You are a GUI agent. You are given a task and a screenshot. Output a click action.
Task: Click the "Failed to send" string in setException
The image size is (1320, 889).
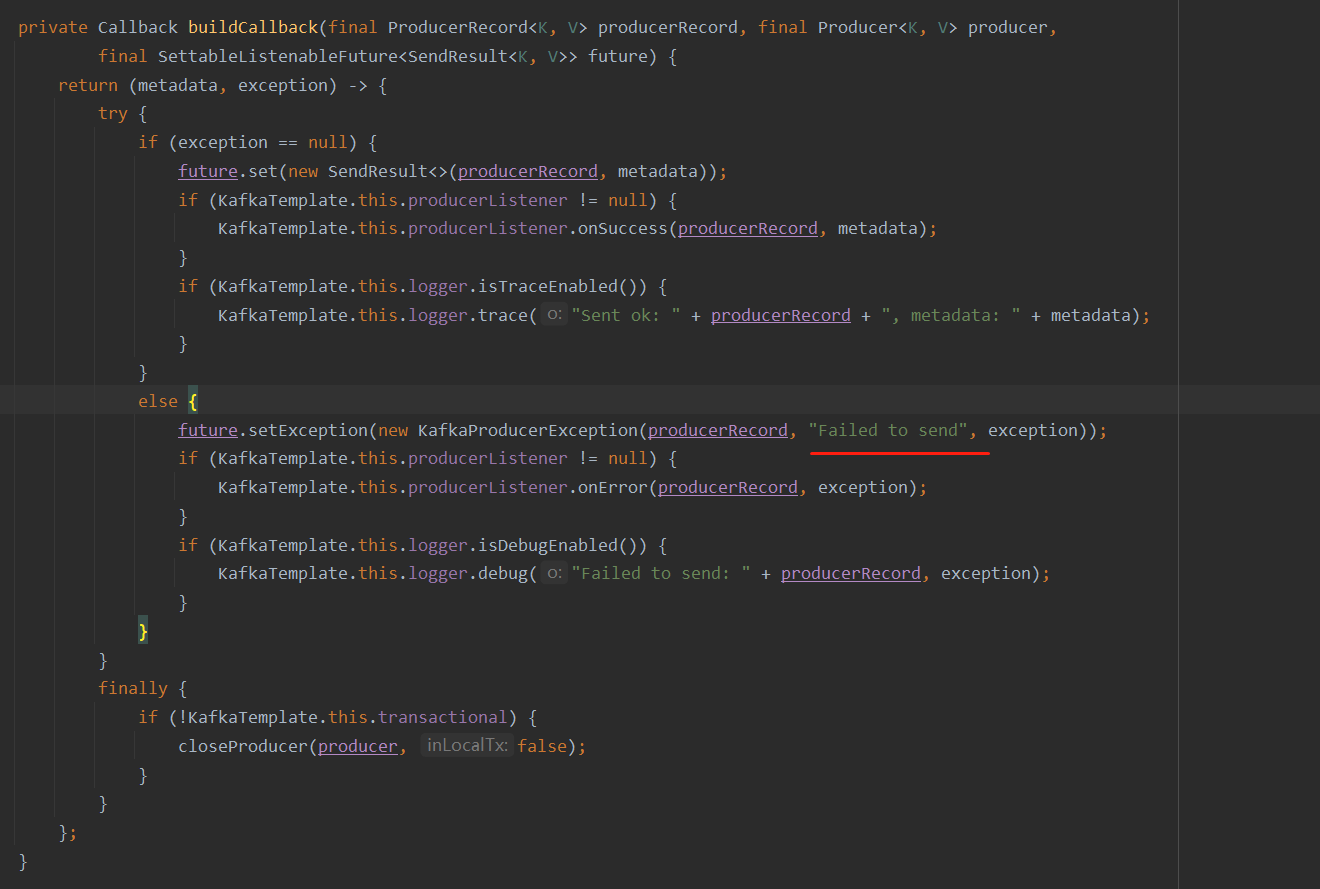click(888, 430)
